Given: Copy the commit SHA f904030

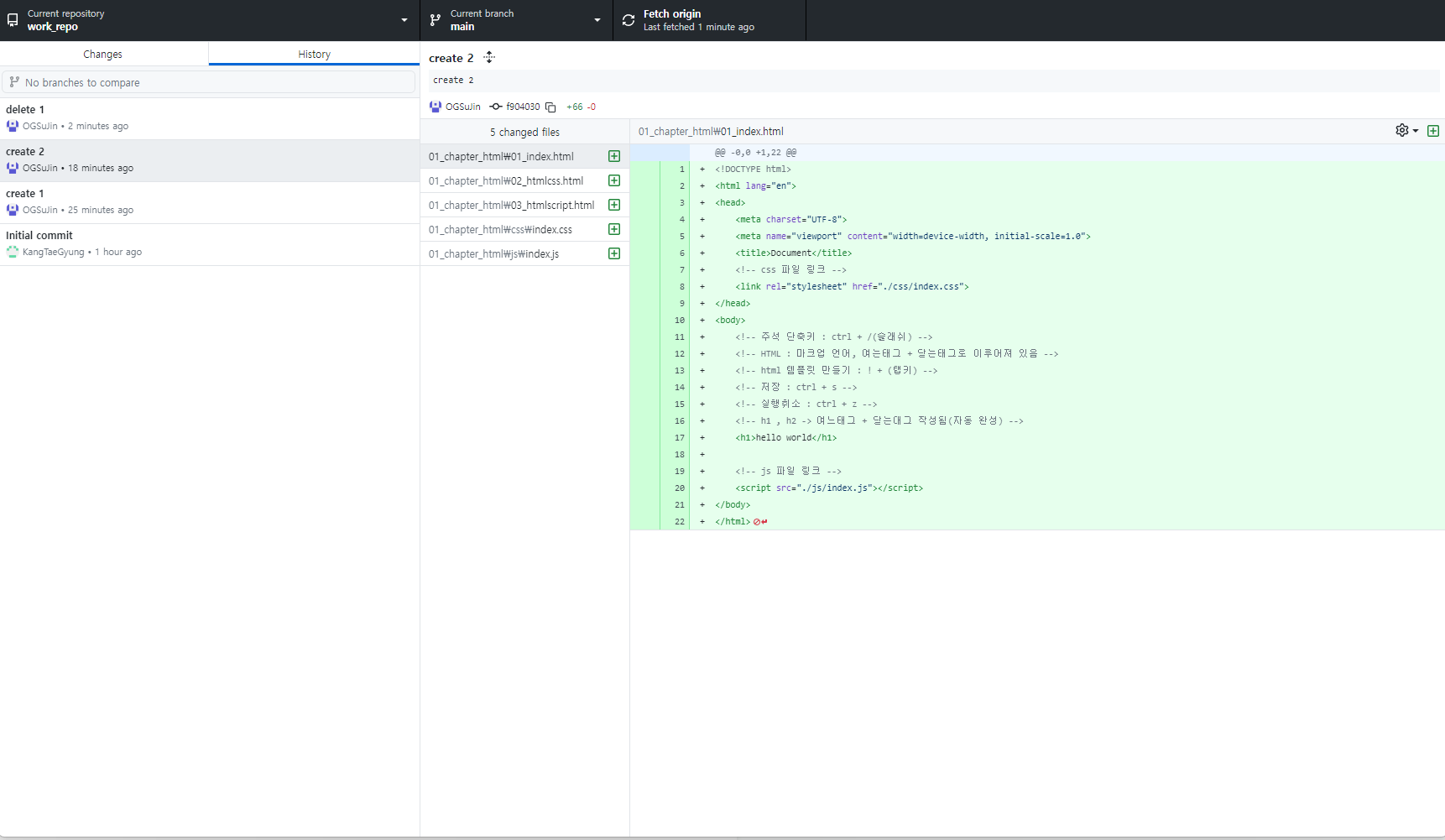Looking at the screenshot, I should [x=550, y=107].
